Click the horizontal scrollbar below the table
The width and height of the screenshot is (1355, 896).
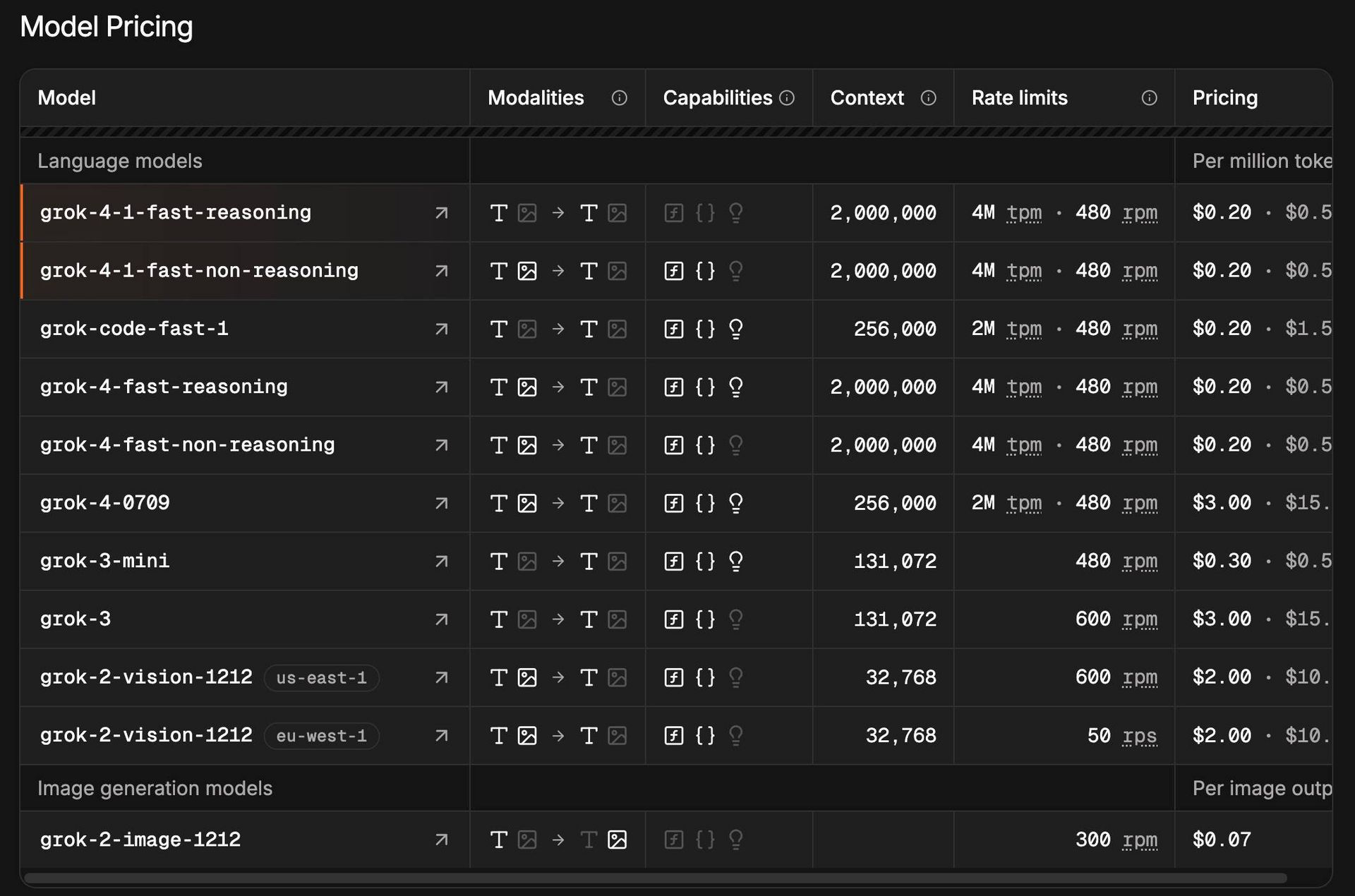pyautogui.click(x=655, y=878)
